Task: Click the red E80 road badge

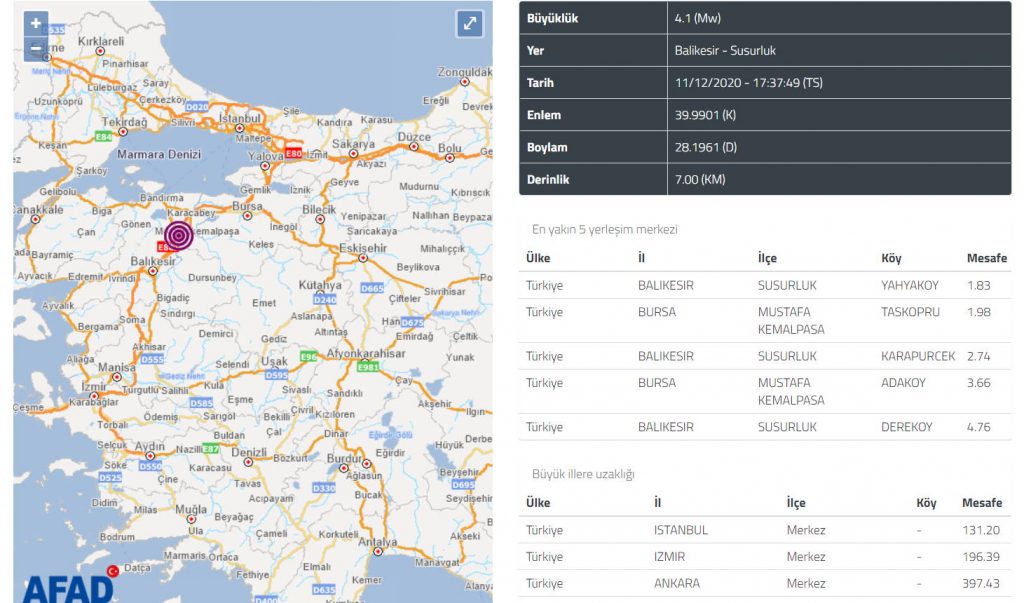Action: [x=293, y=154]
